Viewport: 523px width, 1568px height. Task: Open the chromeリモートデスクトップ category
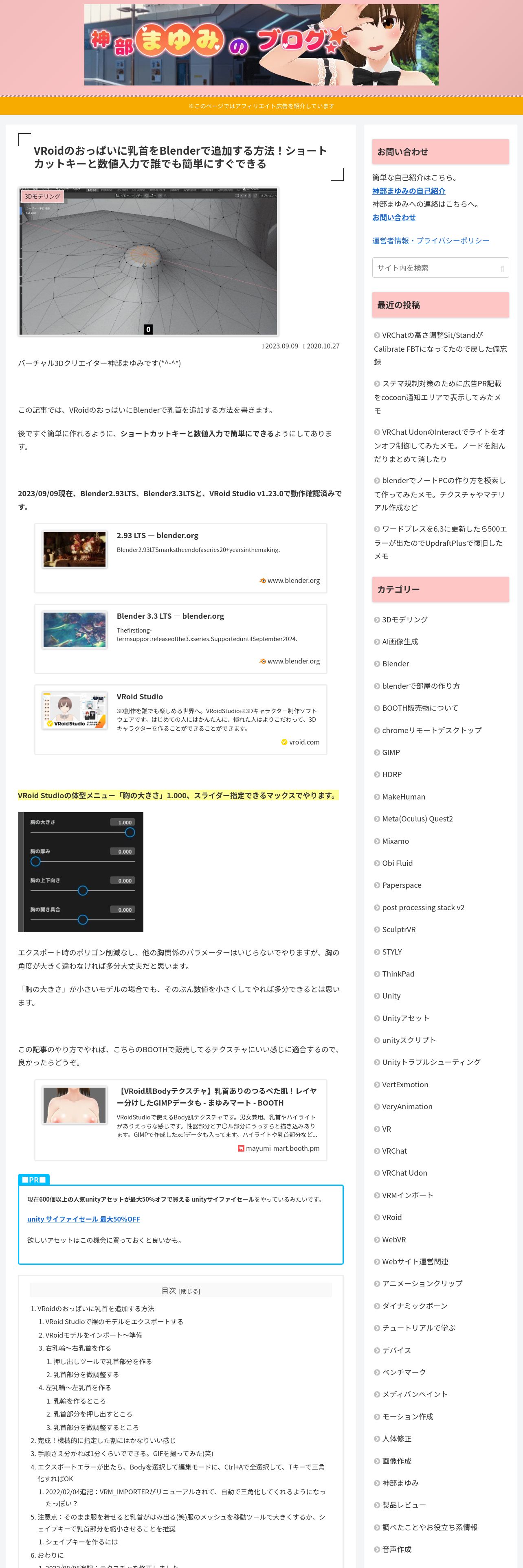(431, 730)
